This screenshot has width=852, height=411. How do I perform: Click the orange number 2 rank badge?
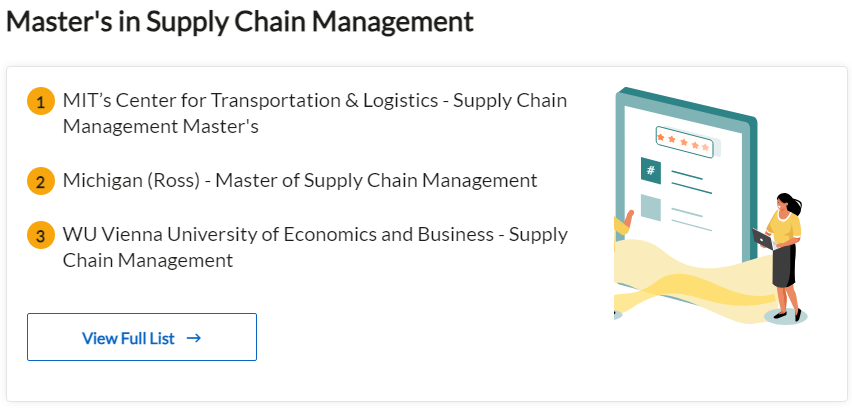click(x=41, y=181)
